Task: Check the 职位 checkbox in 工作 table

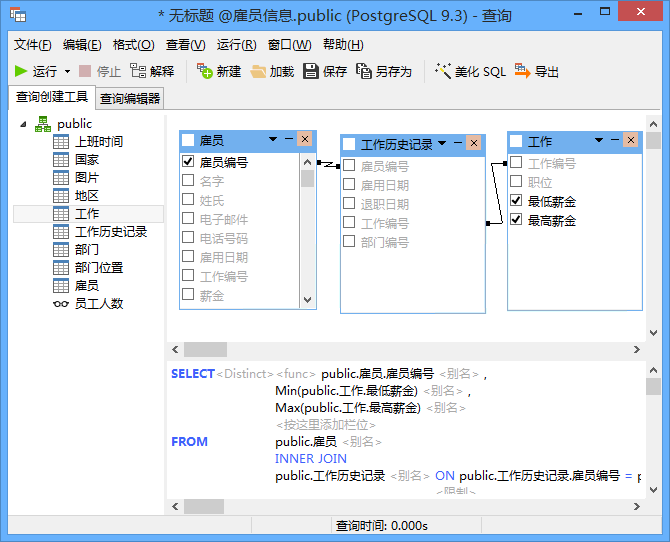Action: point(516,182)
